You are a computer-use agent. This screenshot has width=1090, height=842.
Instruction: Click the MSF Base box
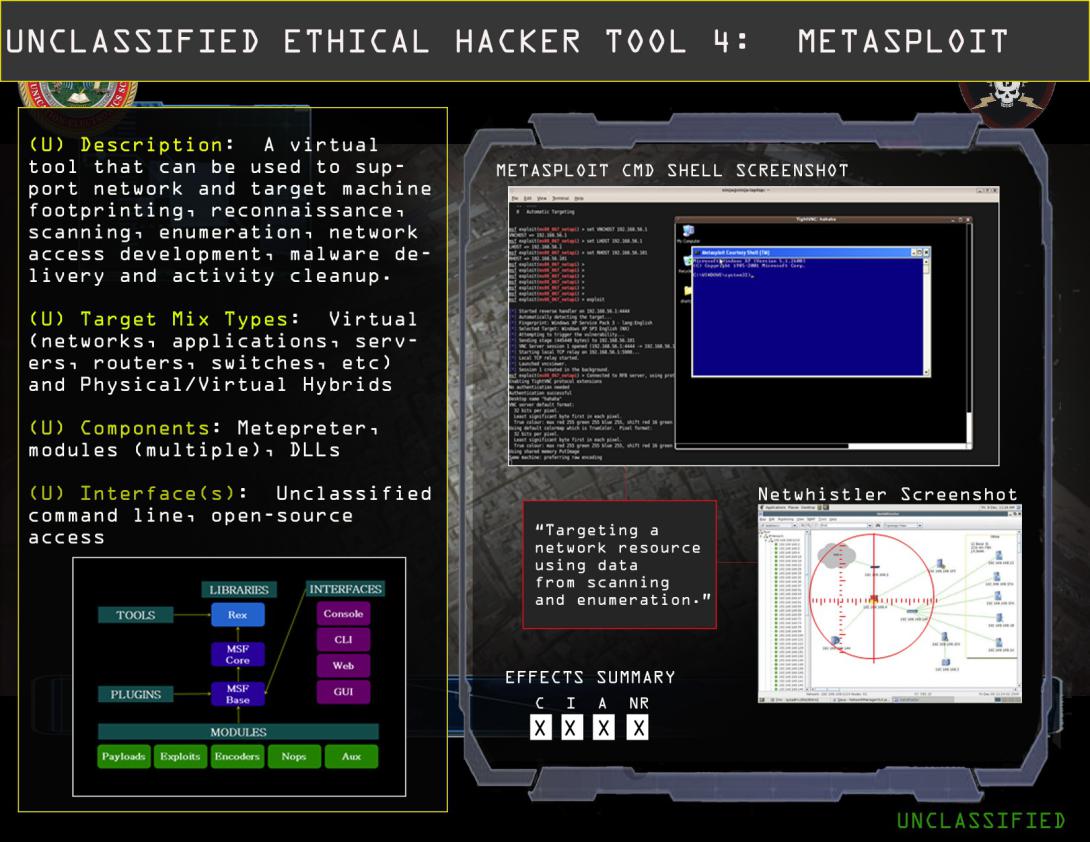[x=238, y=694]
